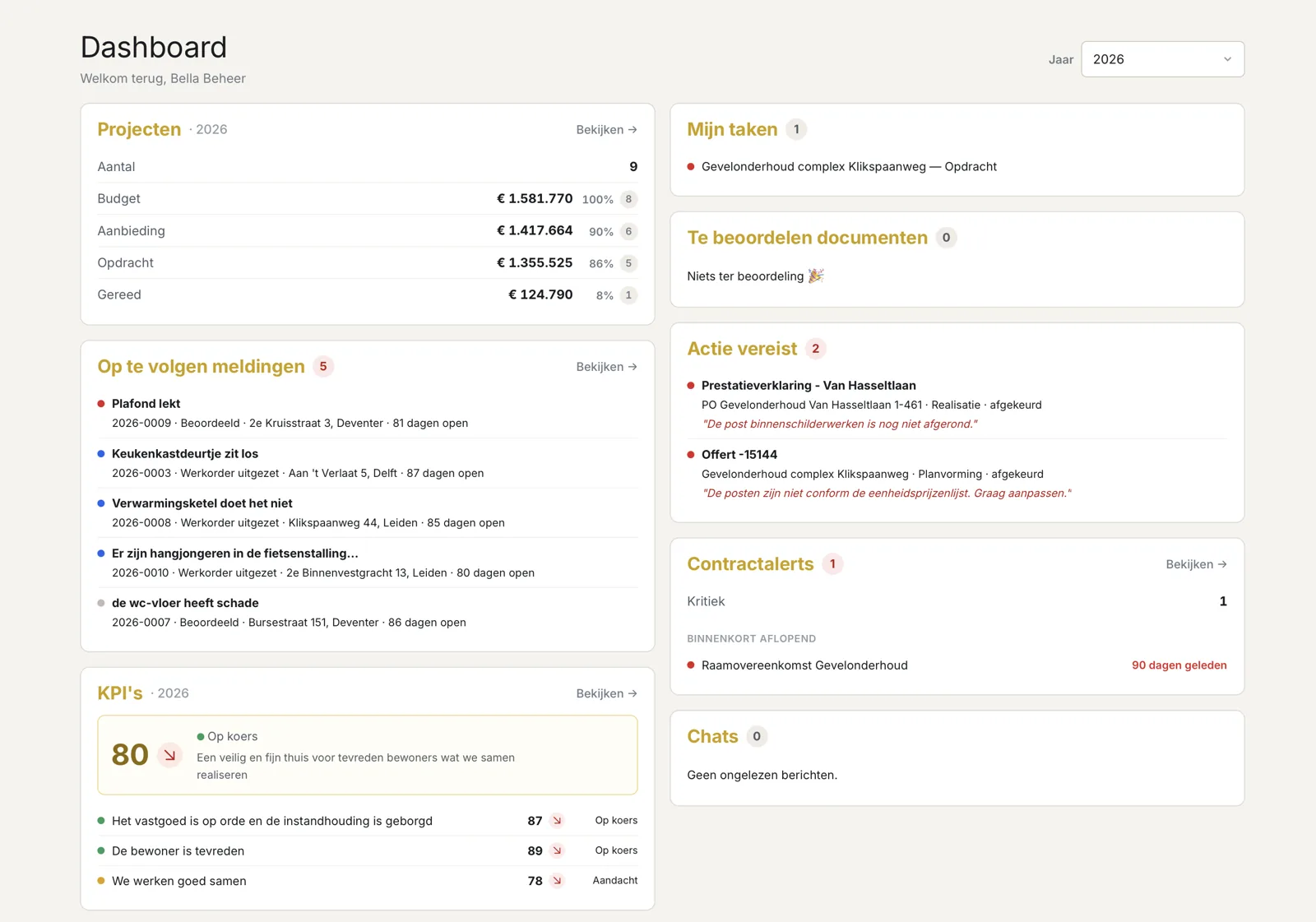Click the trend arrow icon next to 89
The width and height of the screenshot is (1316, 922).
click(557, 850)
